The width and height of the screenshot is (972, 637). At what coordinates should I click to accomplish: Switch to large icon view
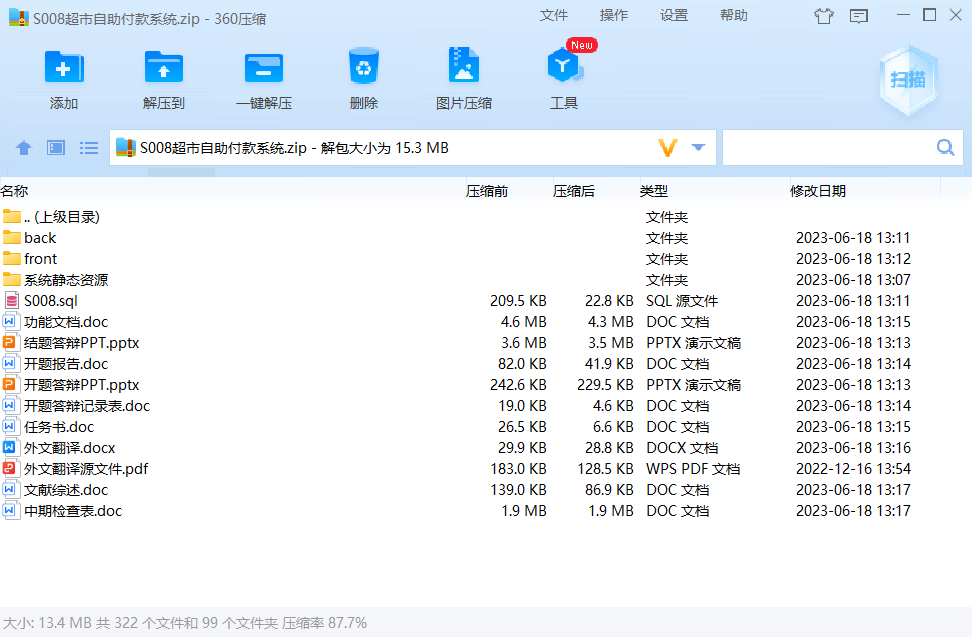coord(56,147)
